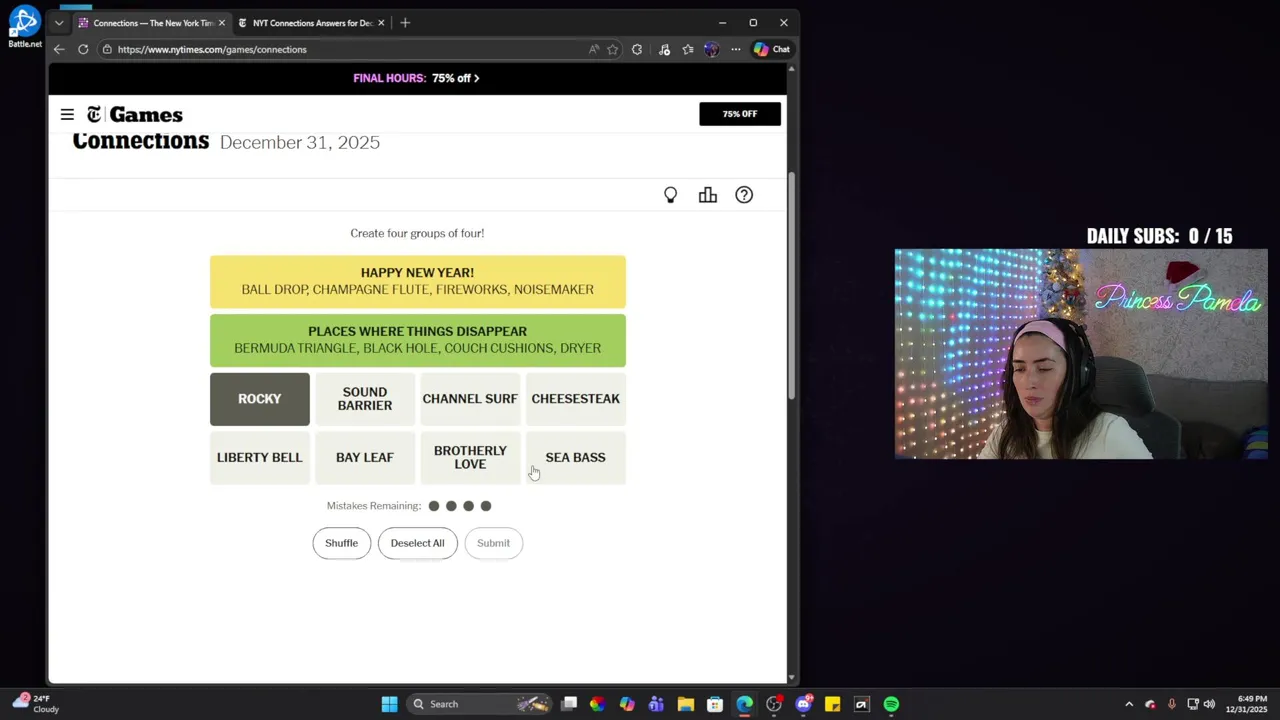This screenshot has width=1280, height=720.
Task: Open the volume speaker icon in system tray
Action: [1209, 704]
